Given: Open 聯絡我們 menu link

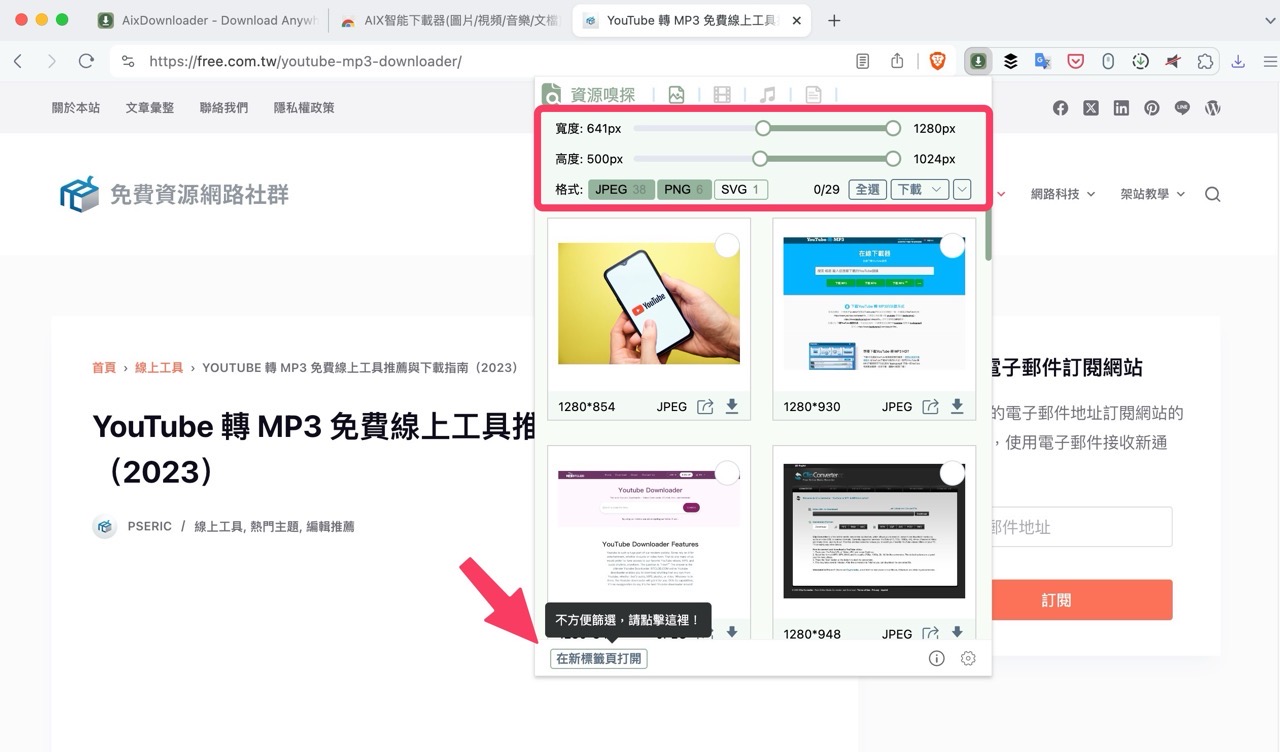Looking at the screenshot, I should pyautogui.click(x=224, y=108).
